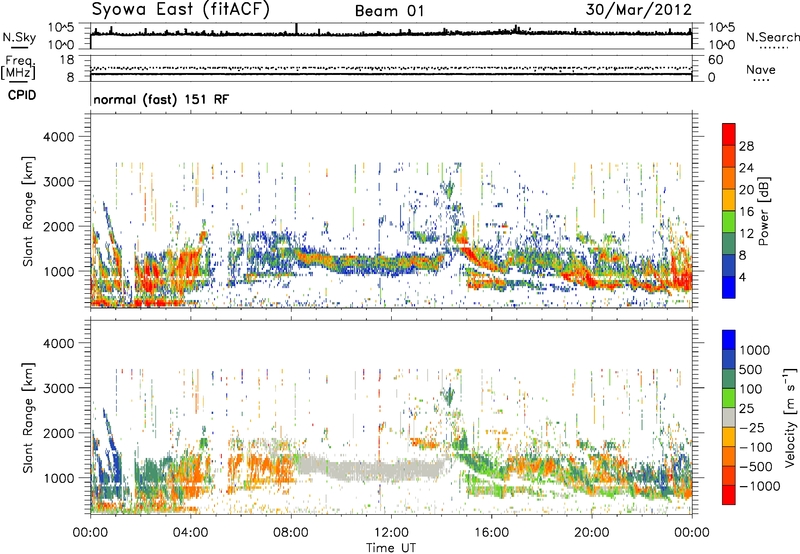The image size is (800, 554).
Task: Pick the red top segment of power colorbar
Action: tap(729, 134)
